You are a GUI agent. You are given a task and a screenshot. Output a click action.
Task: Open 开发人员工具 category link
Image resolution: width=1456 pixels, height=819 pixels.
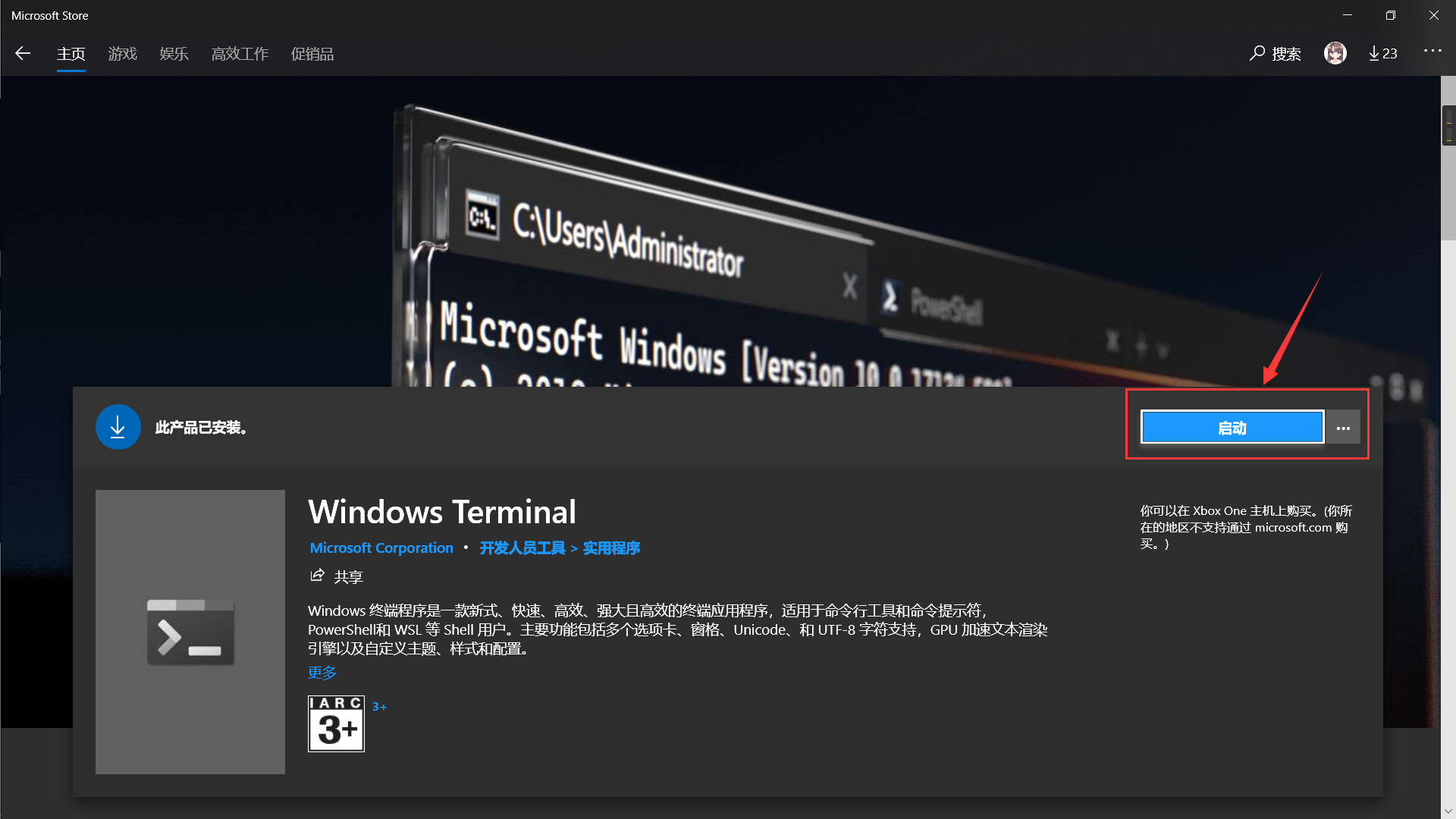click(x=522, y=548)
